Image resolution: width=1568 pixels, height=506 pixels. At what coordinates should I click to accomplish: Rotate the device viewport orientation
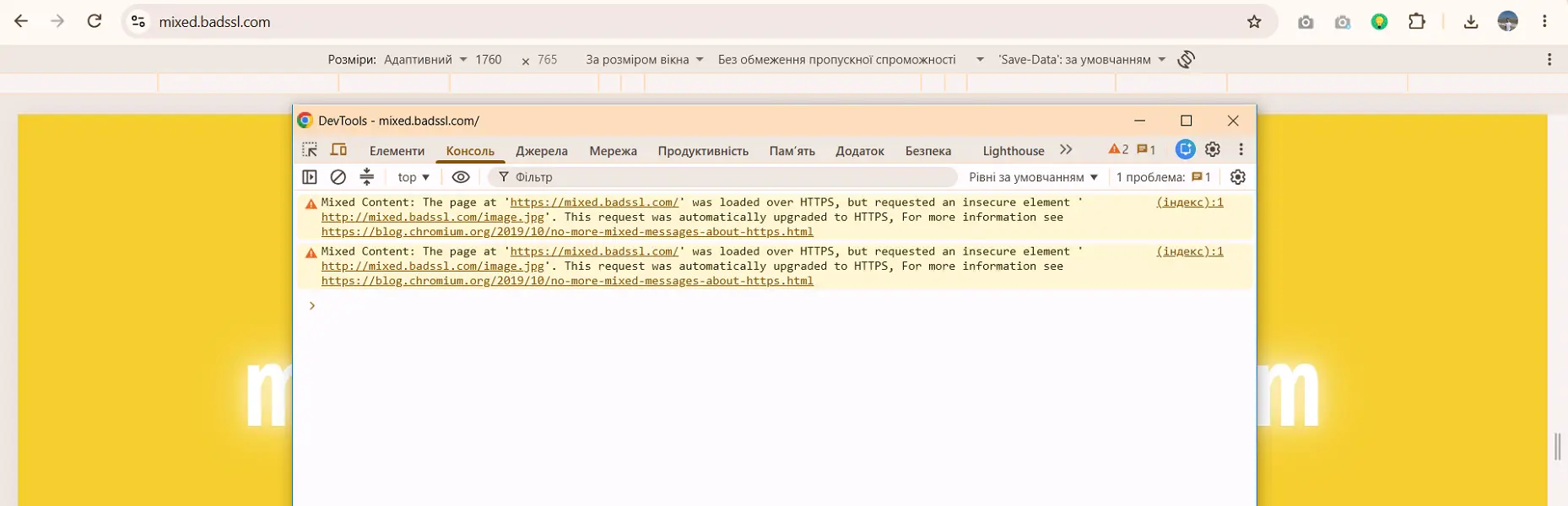[1186, 59]
